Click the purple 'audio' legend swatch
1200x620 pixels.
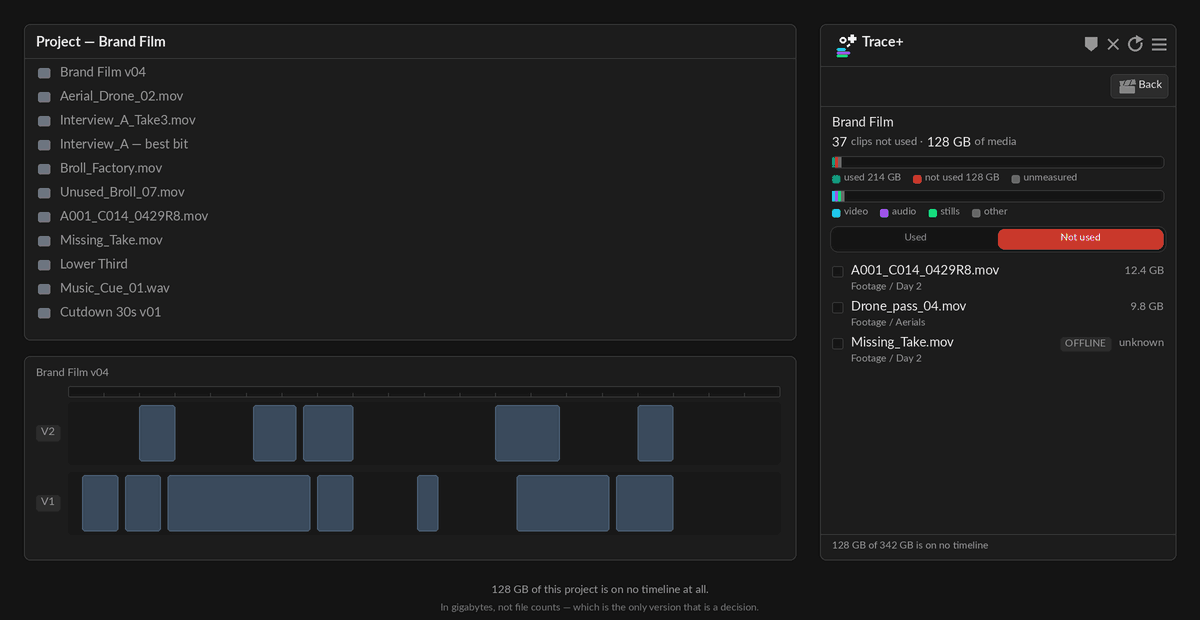(x=884, y=213)
